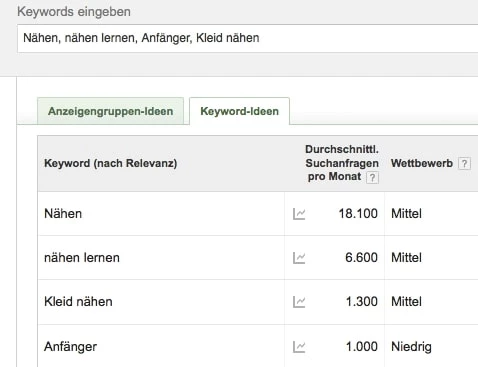478x367 pixels.
Task: Click the Mittel competition value for Nähen
Action: [406, 214]
